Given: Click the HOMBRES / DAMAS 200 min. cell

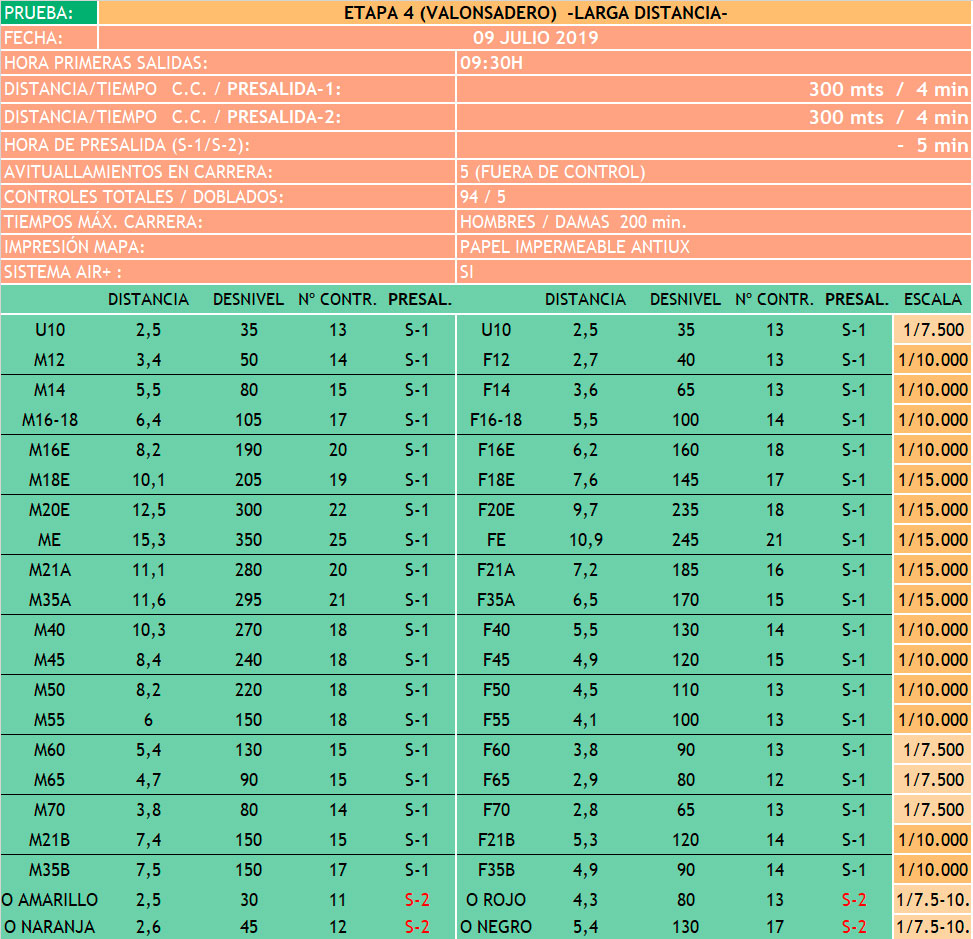Looking at the screenshot, I should coord(712,222).
